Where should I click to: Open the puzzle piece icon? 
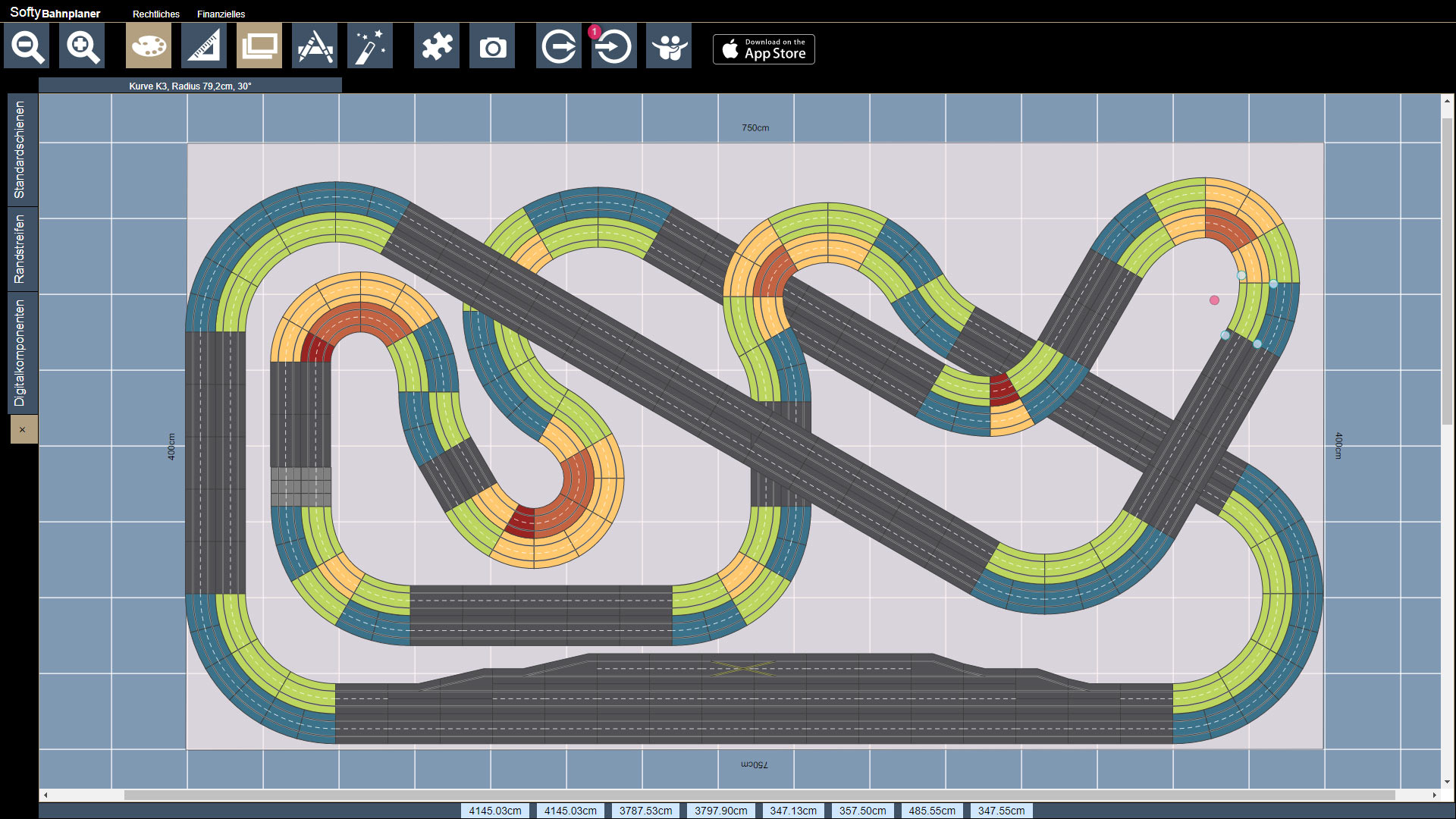tap(437, 46)
